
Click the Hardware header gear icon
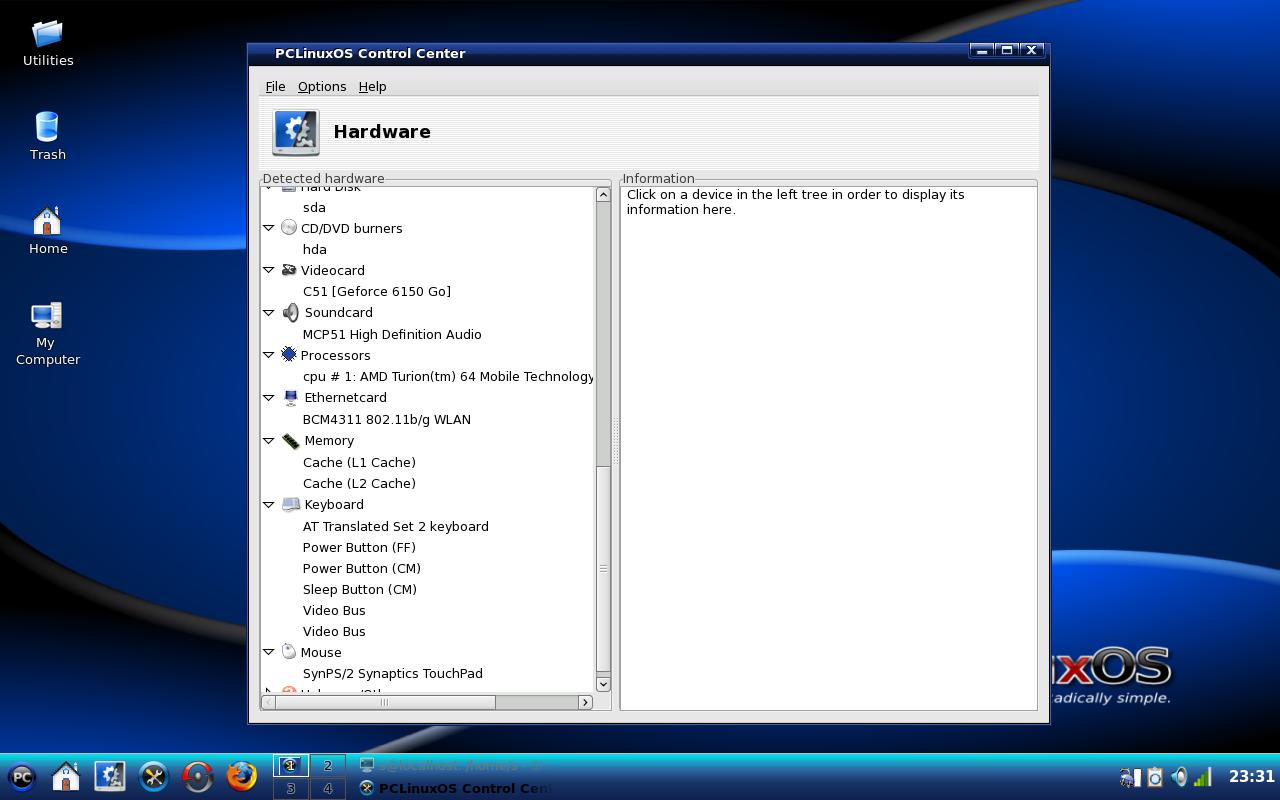[296, 132]
